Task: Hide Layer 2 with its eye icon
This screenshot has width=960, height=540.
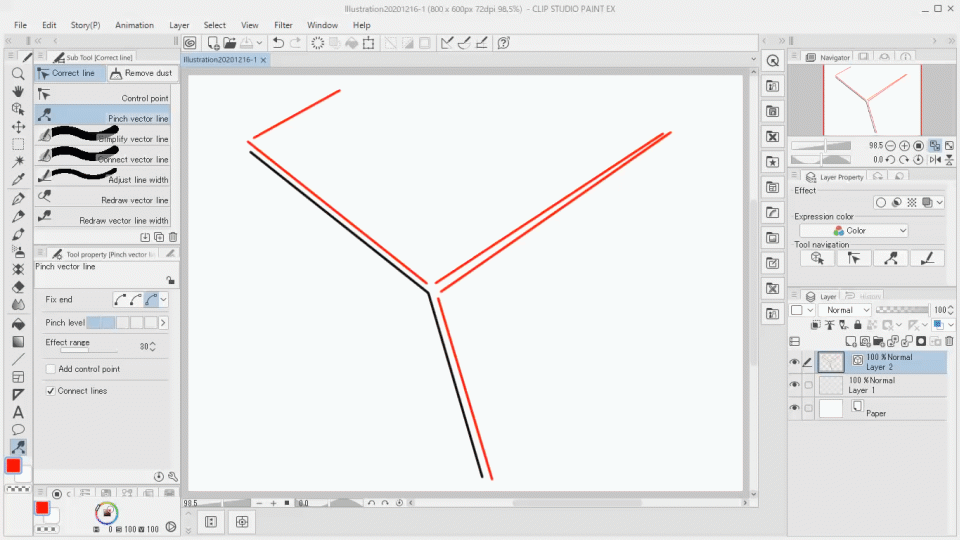Action: [x=794, y=362]
